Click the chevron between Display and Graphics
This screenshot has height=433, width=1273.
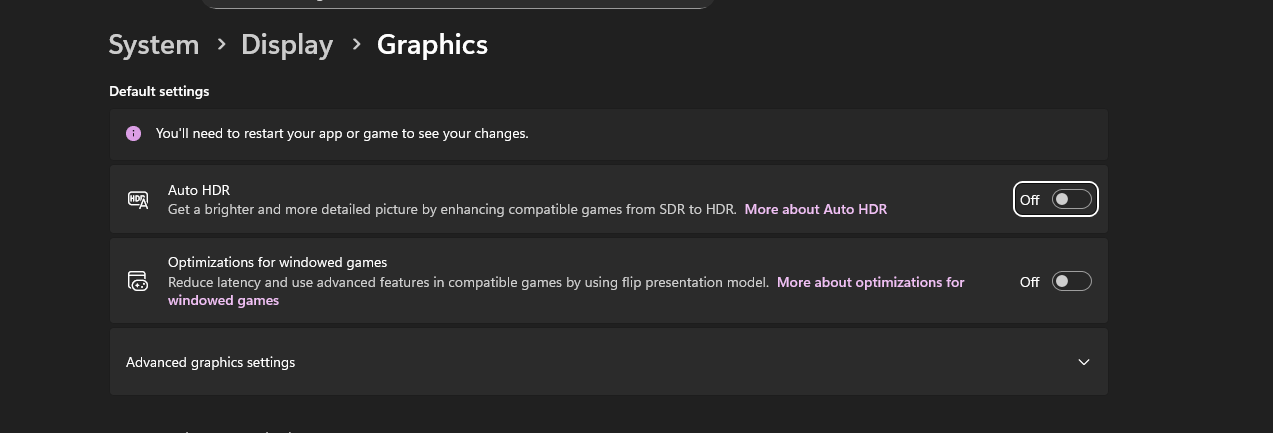pyautogui.click(x=355, y=45)
